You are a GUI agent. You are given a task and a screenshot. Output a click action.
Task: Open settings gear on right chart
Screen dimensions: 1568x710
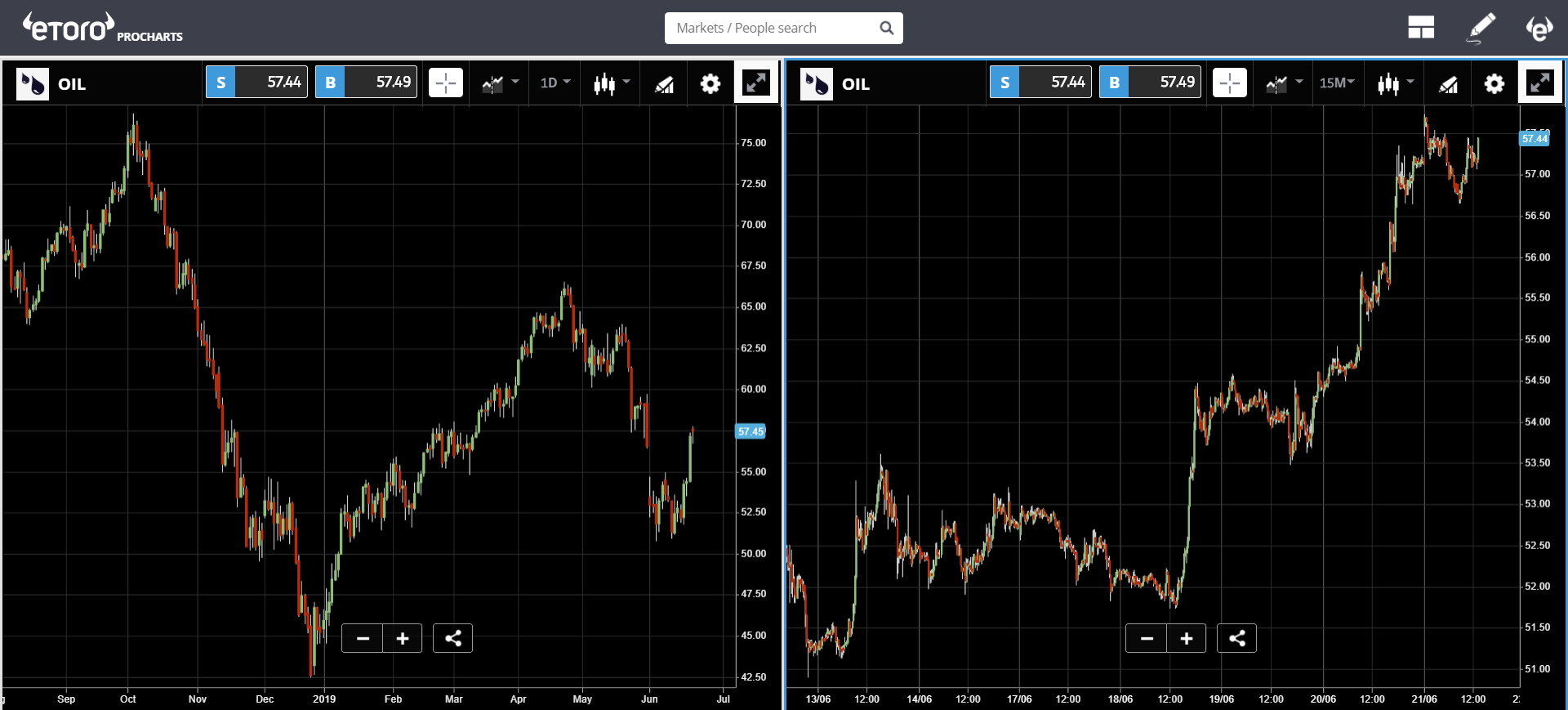pos(1494,83)
